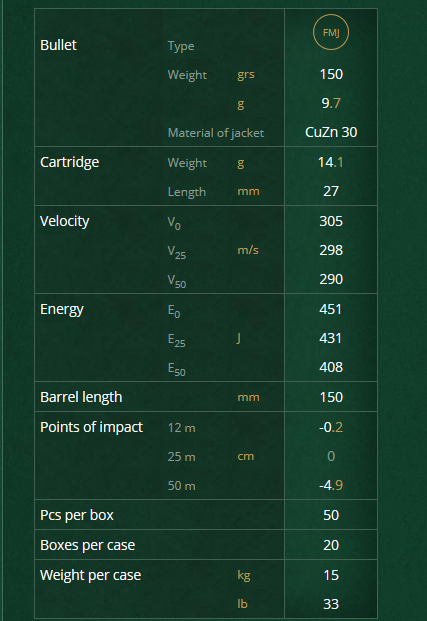
Task: Click the V0 velocity value 305
Action: click(331, 221)
